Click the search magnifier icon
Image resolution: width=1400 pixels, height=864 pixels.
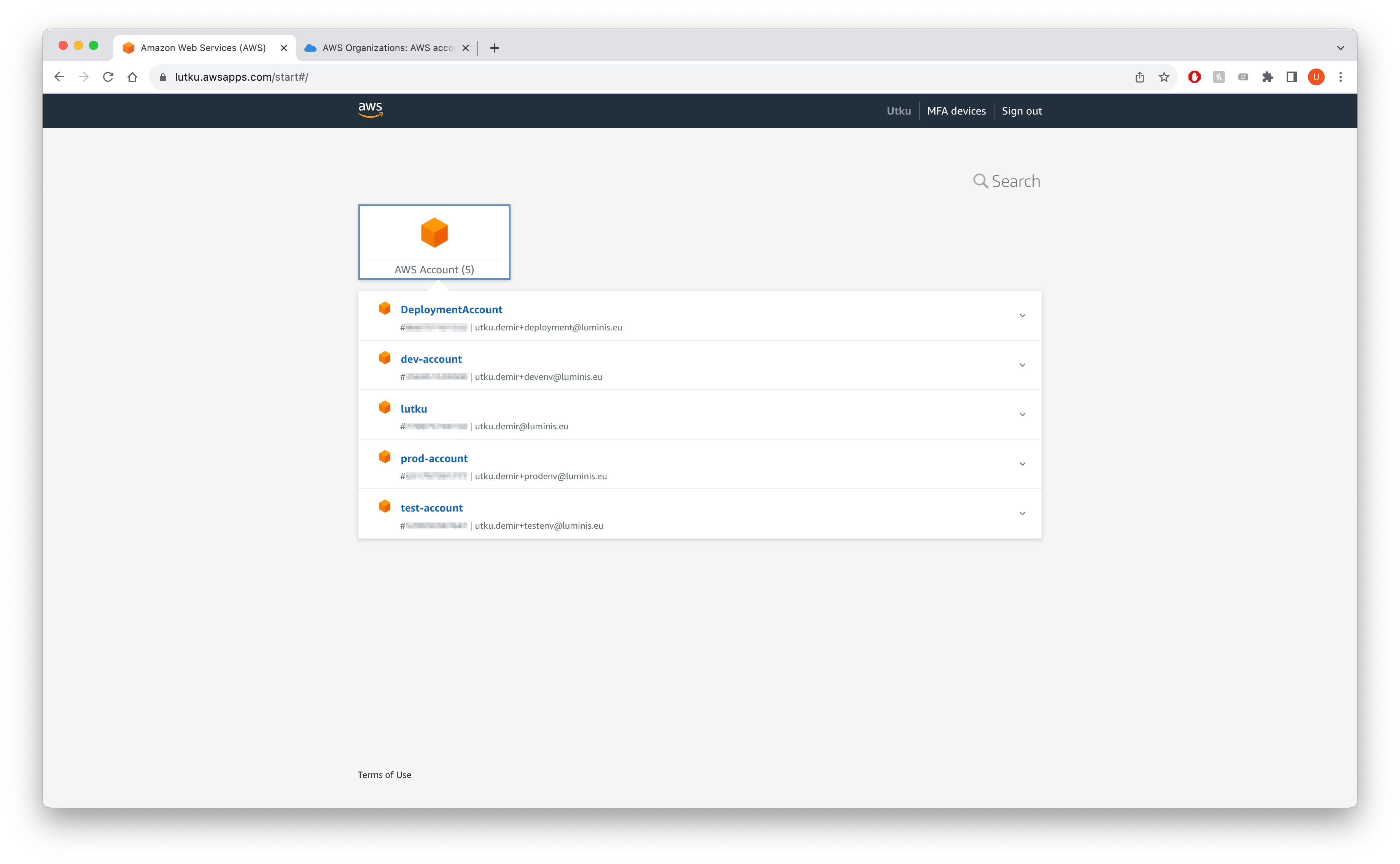pos(980,181)
